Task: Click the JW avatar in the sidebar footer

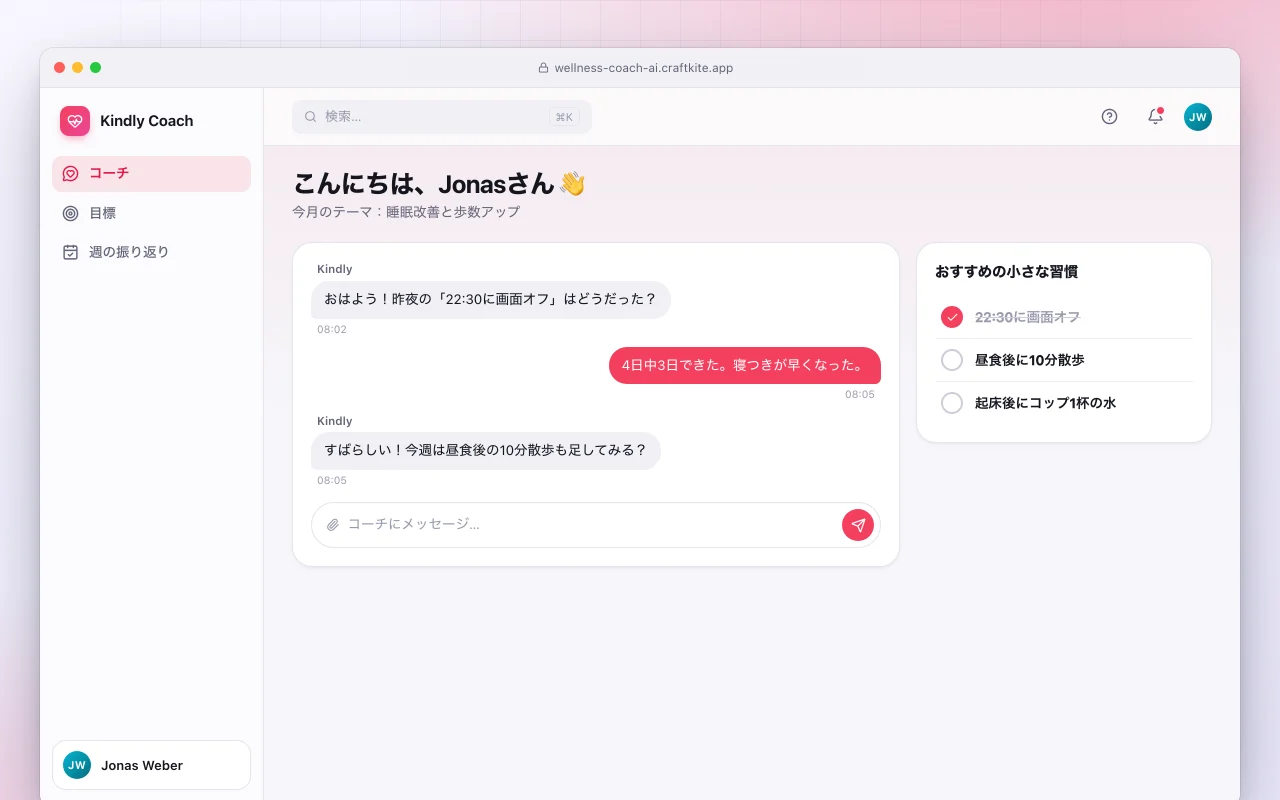Action: pyautogui.click(x=77, y=765)
